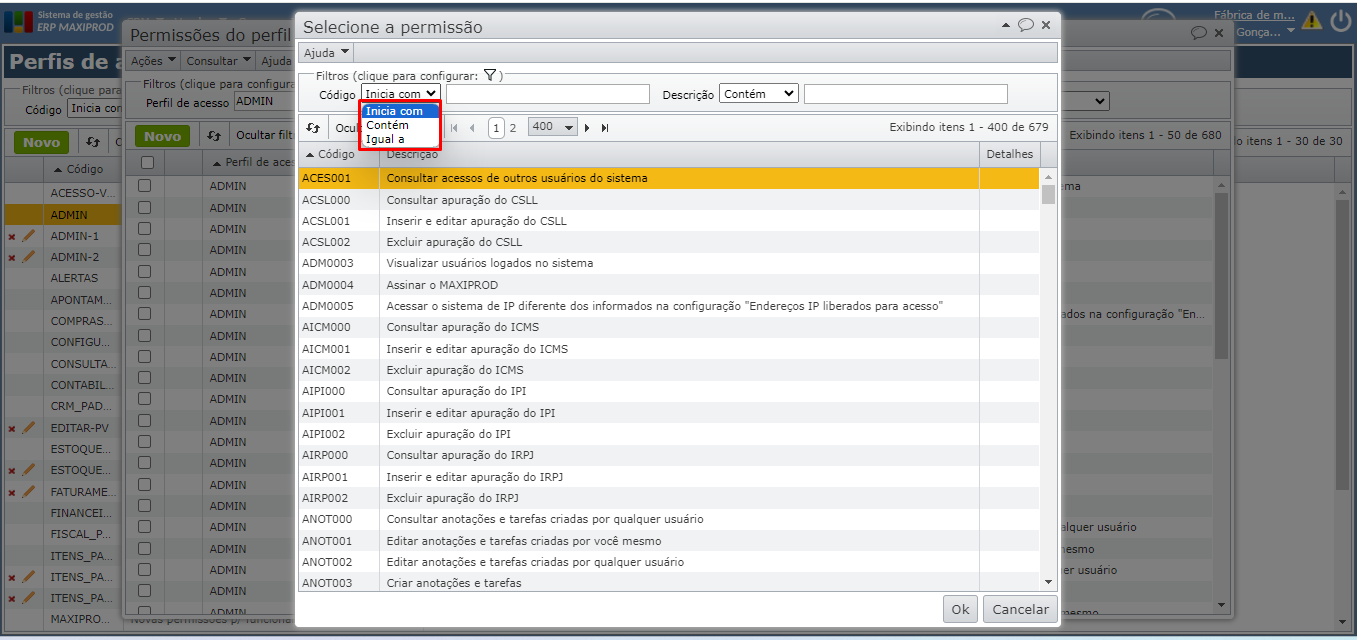The width and height of the screenshot is (1357, 640).
Task: Select row ACSL000 Consultar apuração do CSLL
Action: pyautogui.click(x=669, y=200)
